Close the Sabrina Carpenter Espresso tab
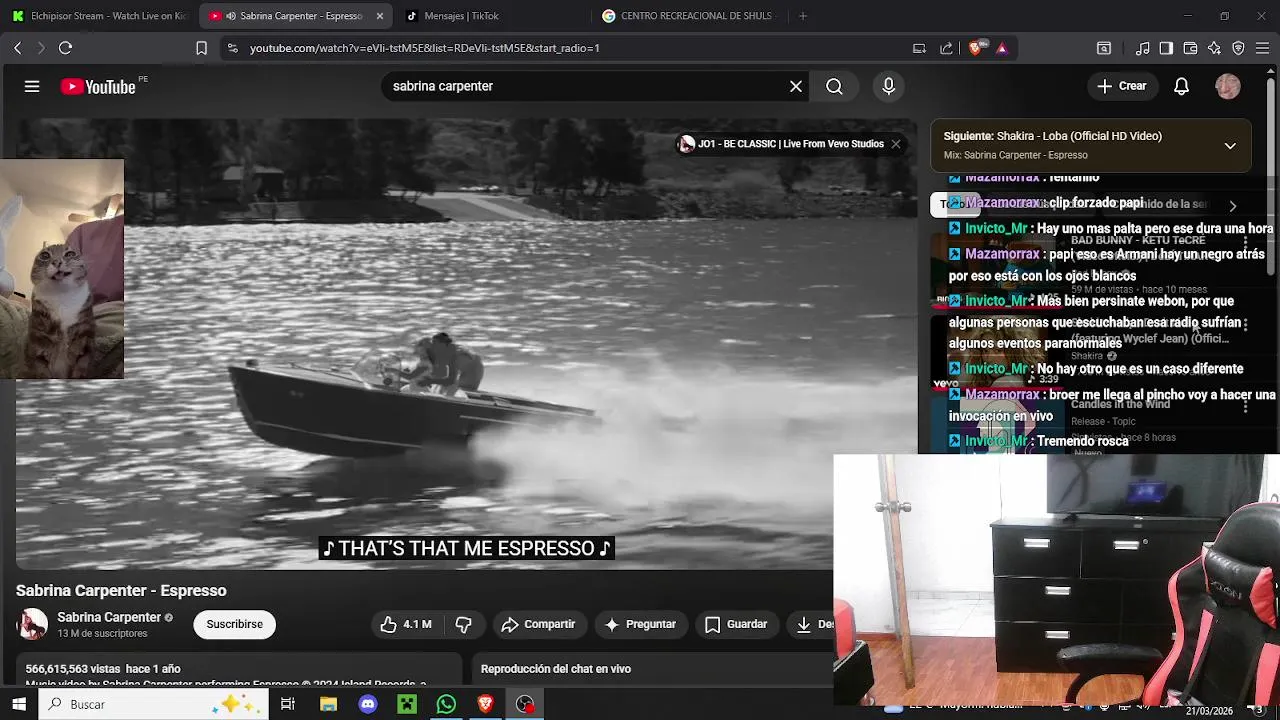1280x720 pixels. click(379, 16)
